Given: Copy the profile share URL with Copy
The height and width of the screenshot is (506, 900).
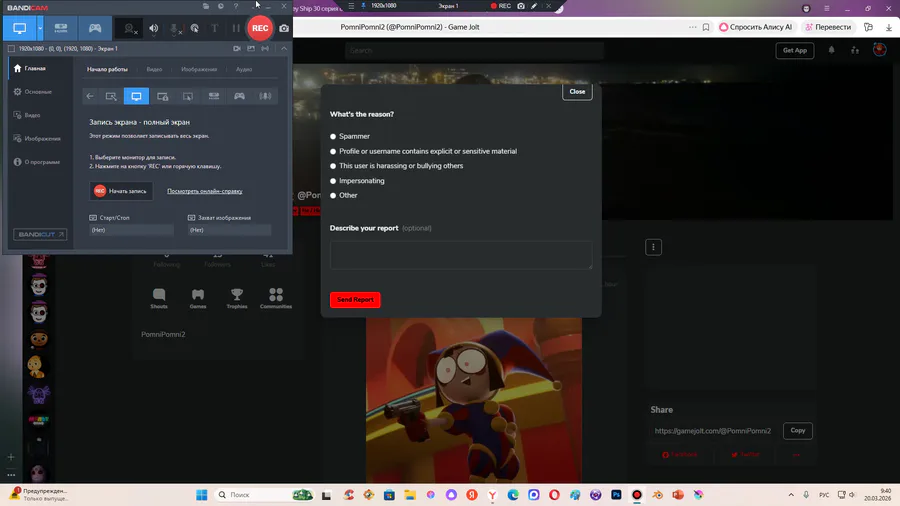Looking at the screenshot, I should click(798, 431).
